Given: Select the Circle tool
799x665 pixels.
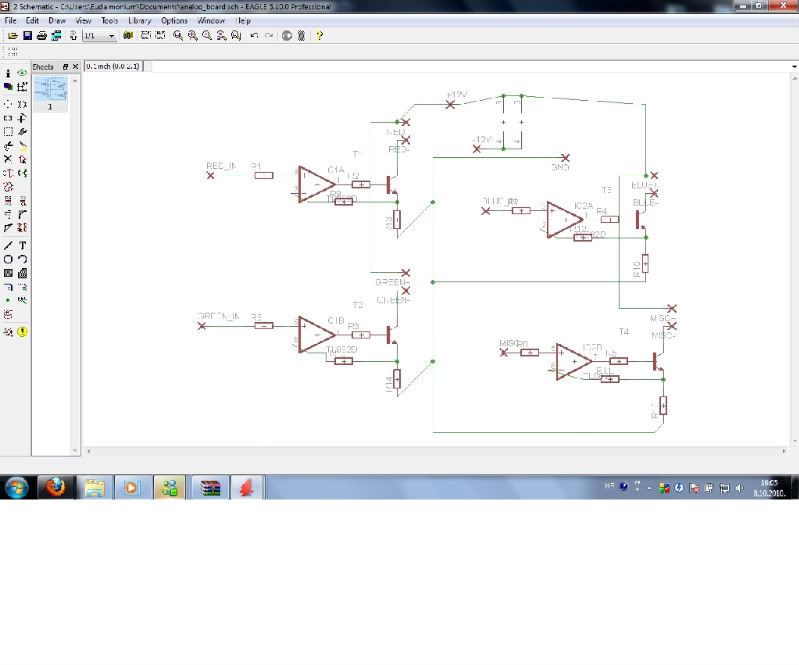Looking at the screenshot, I should coord(8,259).
